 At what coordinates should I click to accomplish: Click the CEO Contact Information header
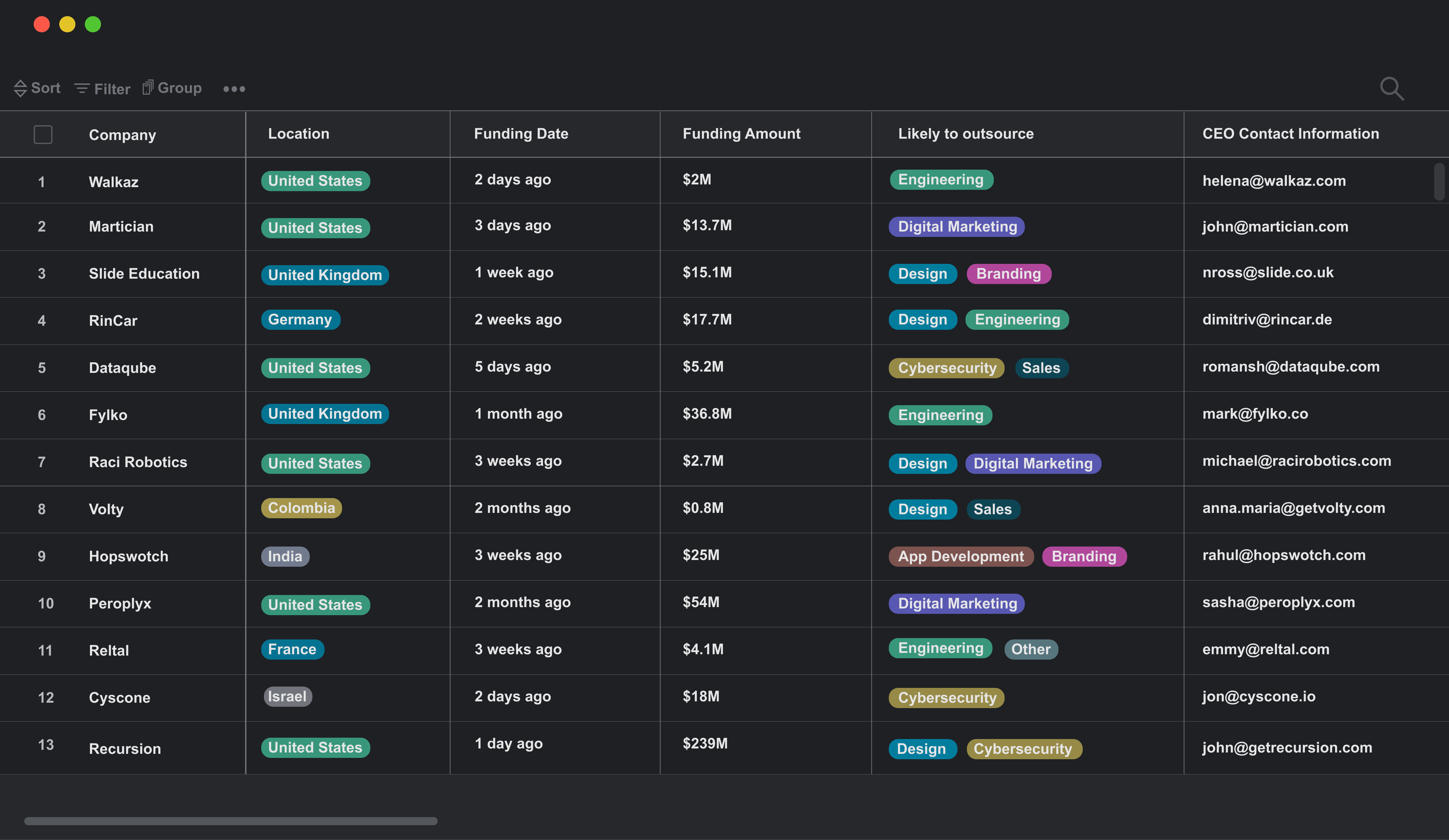(x=1290, y=133)
